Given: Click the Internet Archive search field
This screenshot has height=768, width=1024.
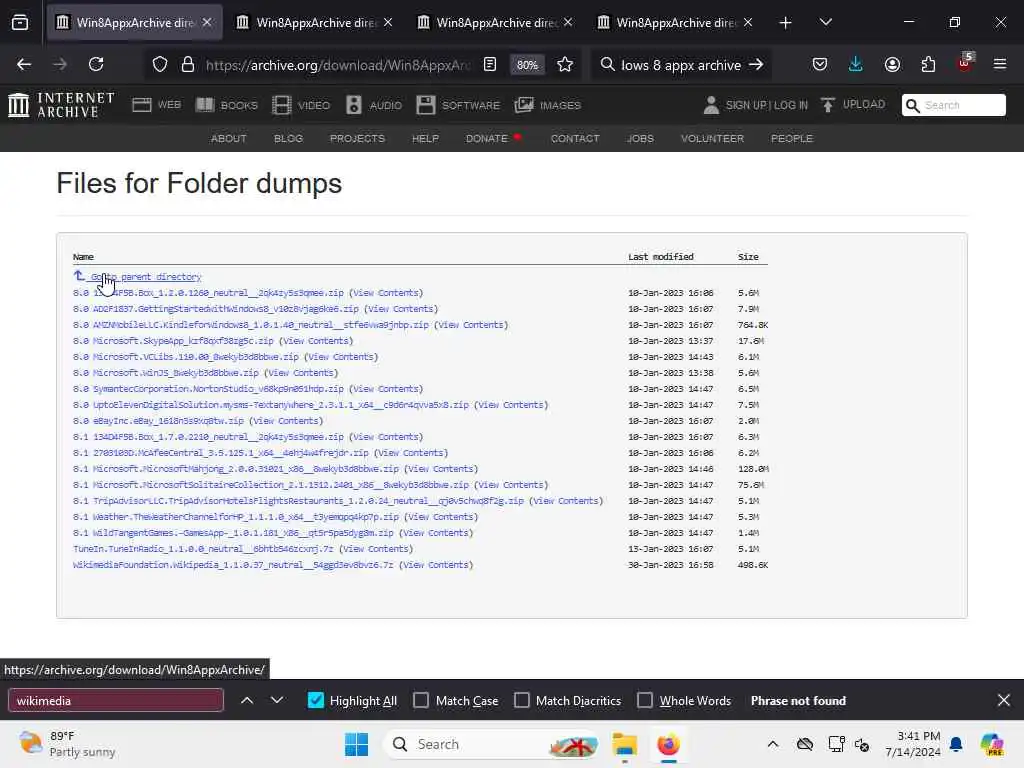Looking at the screenshot, I should tap(953, 105).
